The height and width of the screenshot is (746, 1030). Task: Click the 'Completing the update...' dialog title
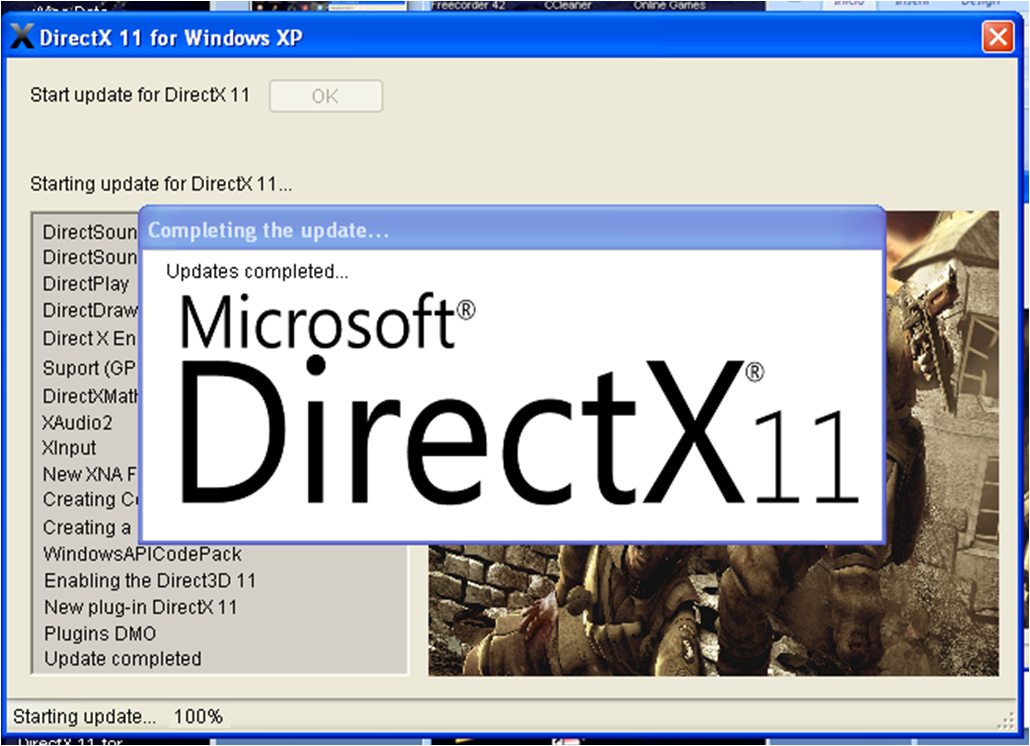point(268,230)
